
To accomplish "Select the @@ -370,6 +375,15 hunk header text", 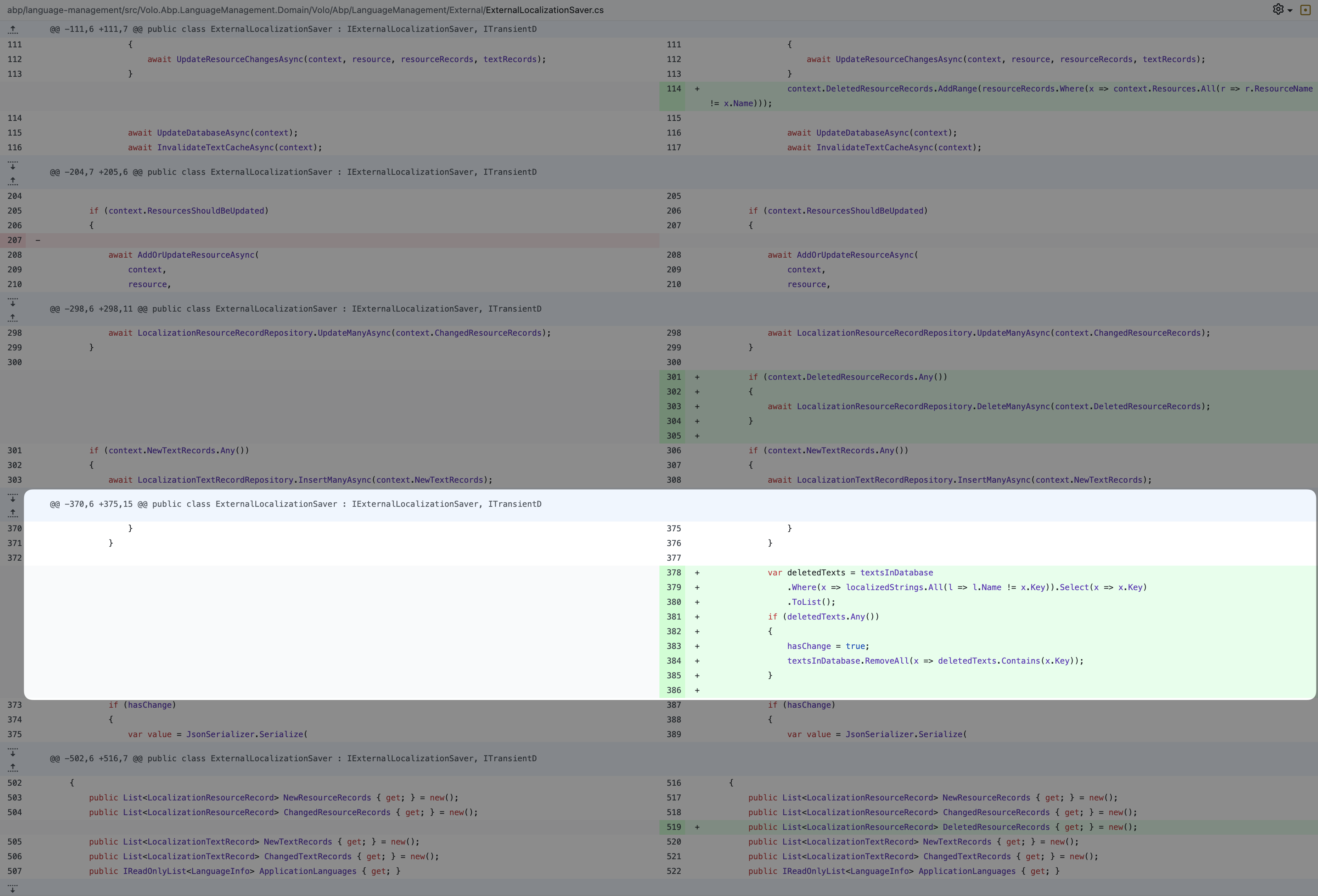I will [x=295, y=504].
